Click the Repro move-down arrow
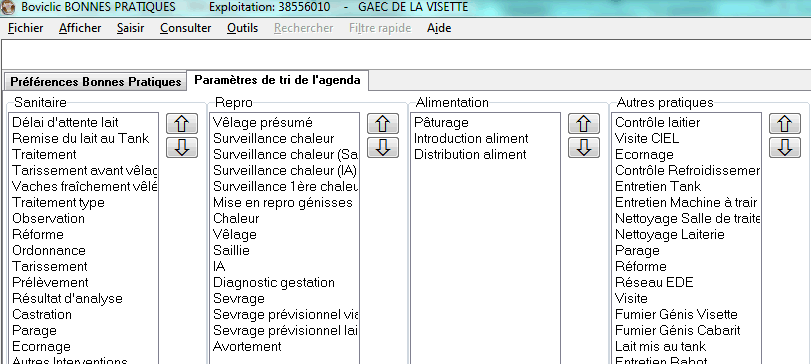Viewport: 812px width, 364px height. [383, 148]
